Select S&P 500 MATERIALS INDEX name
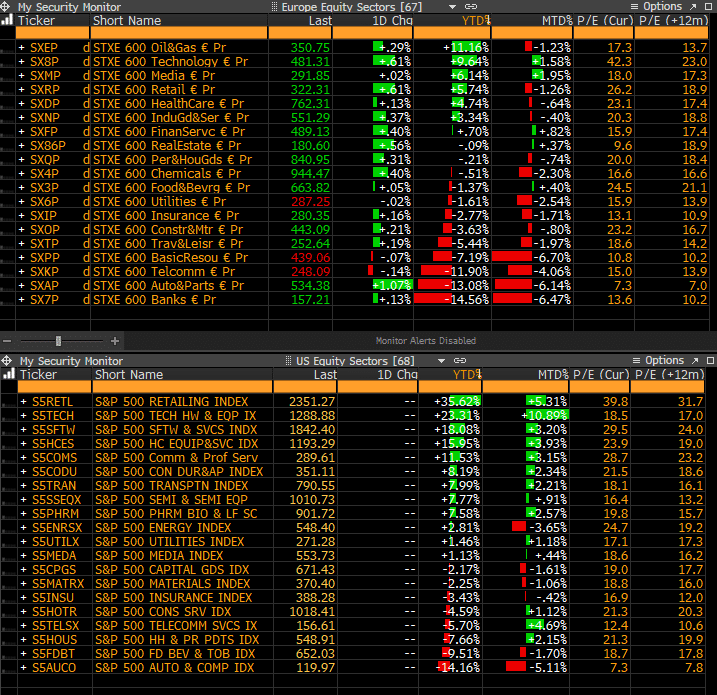This screenshot has height=695, width=717. [172, 583]
